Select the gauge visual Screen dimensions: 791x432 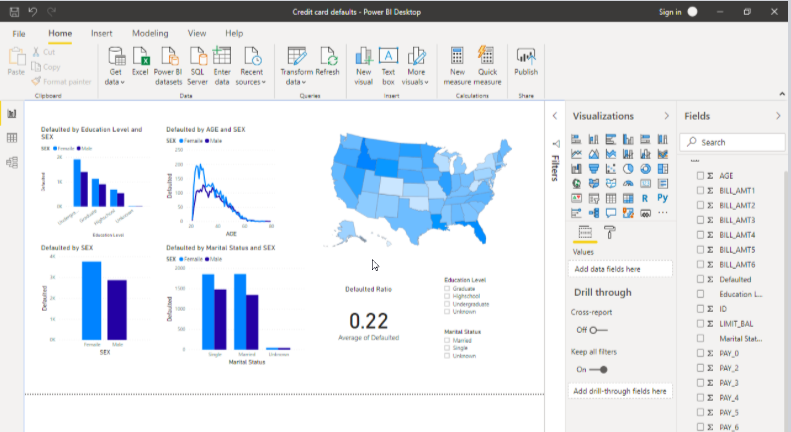(628, 184)
